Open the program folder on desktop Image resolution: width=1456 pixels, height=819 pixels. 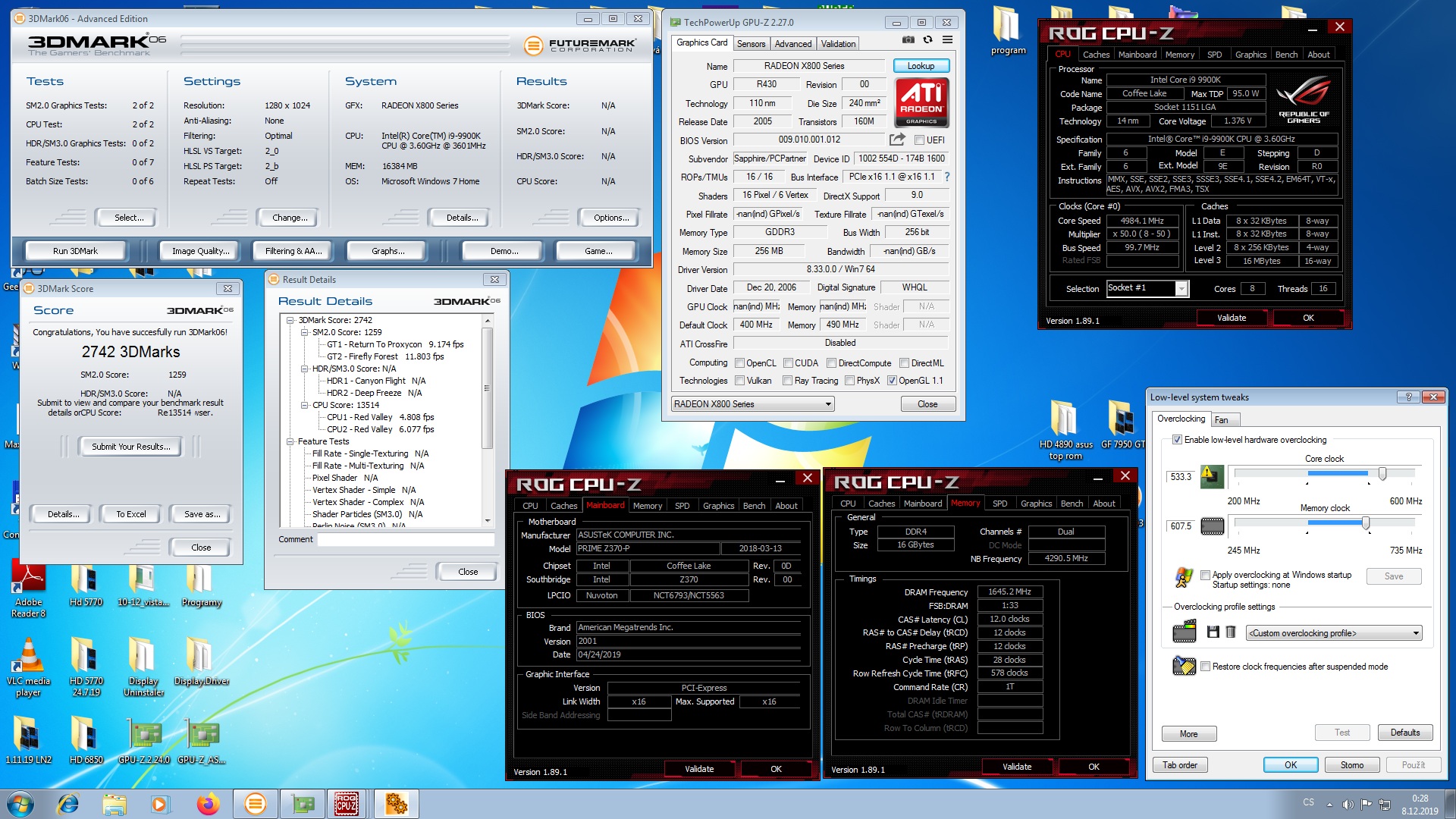pos(1008,30)
